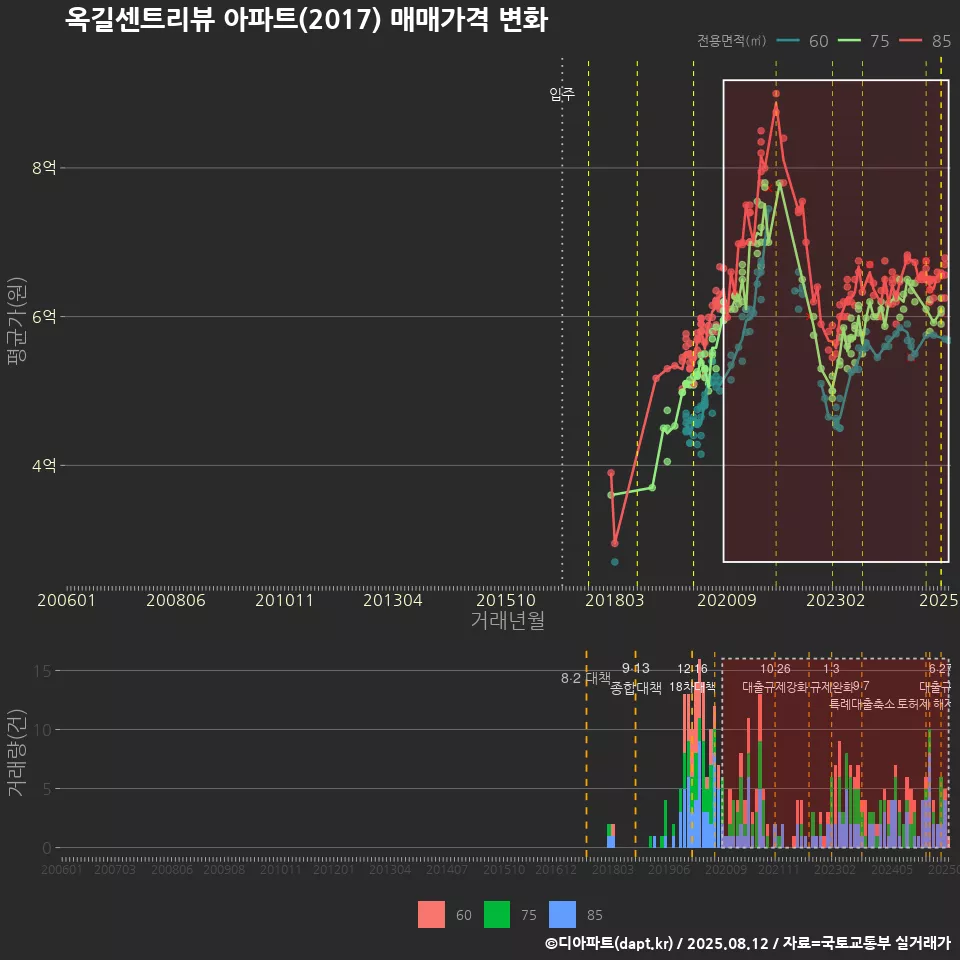This screenshot has width=960, height=960.
Task: Click the 4억 y-axis label
Action: (x=44, y=465)
